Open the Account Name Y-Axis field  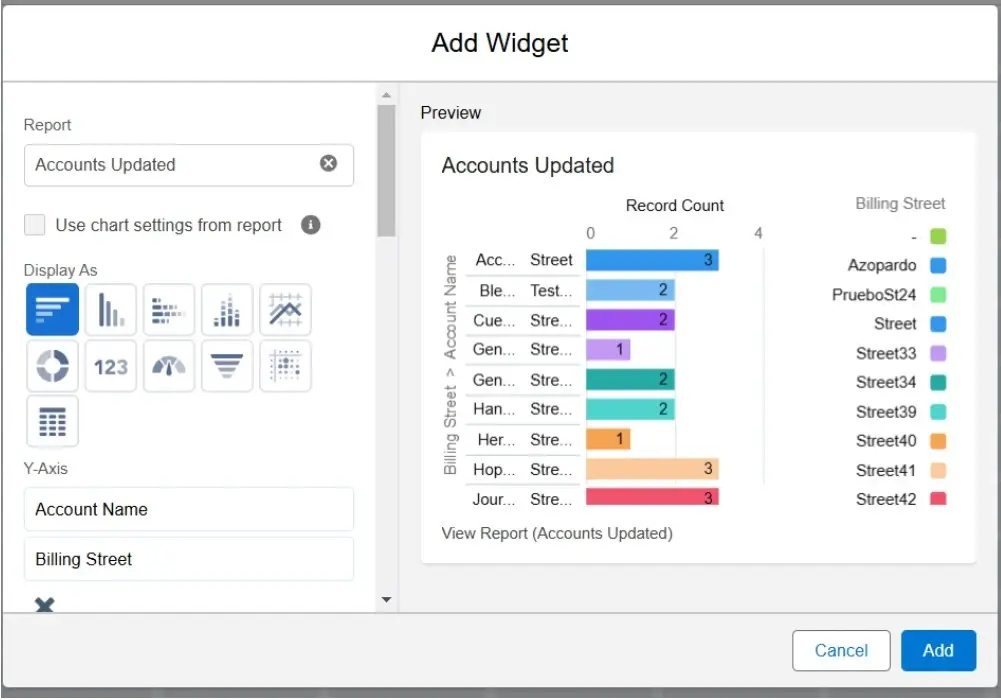tap(188, 509)
